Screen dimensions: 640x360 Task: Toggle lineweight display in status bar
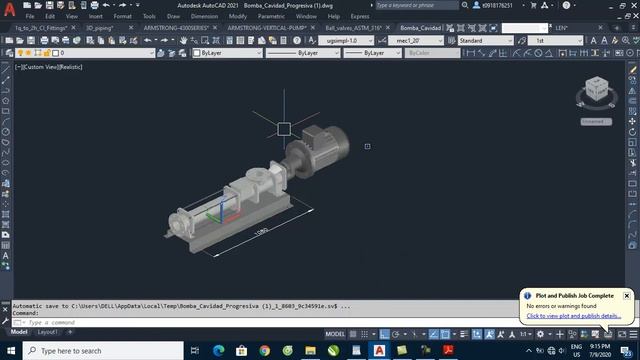[x=464, y=334]
